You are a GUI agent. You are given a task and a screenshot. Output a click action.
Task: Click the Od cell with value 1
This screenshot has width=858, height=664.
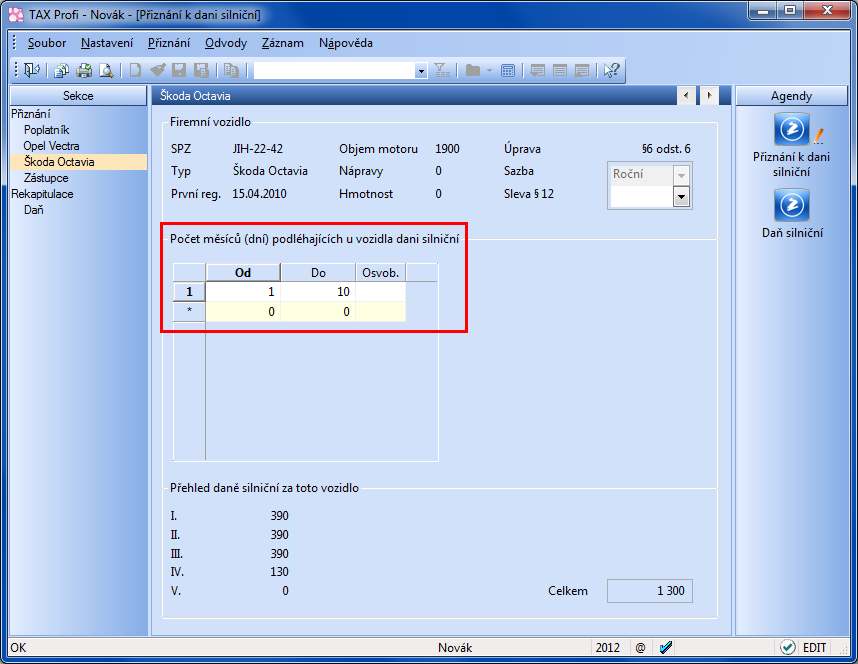244,292
